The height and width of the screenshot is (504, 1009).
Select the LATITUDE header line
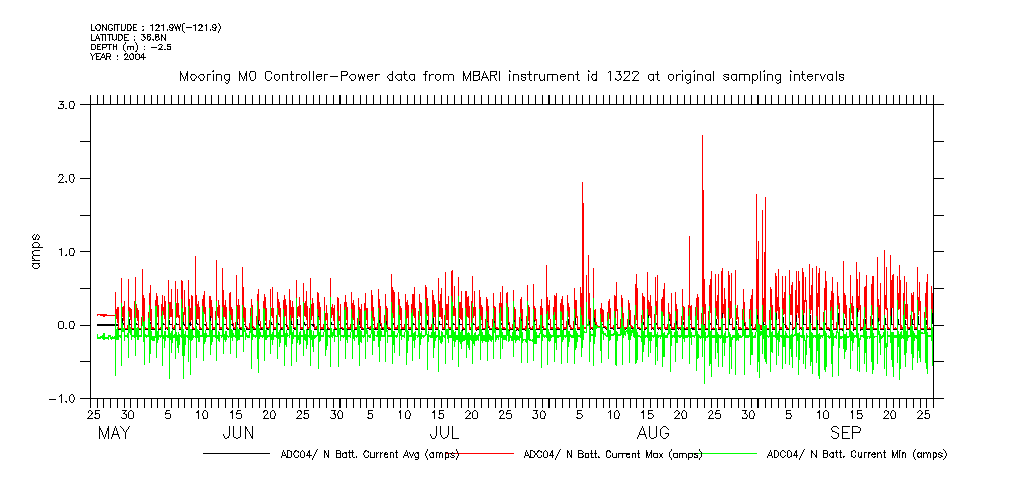[127, 37]
